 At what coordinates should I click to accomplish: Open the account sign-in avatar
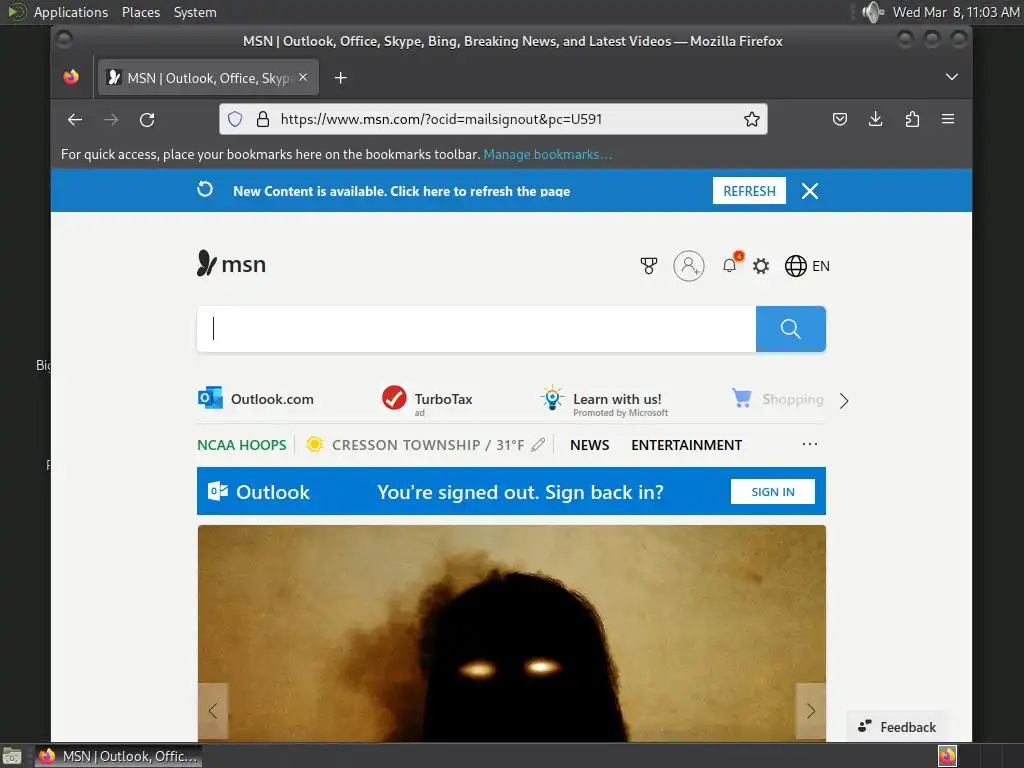pos(689,266)
